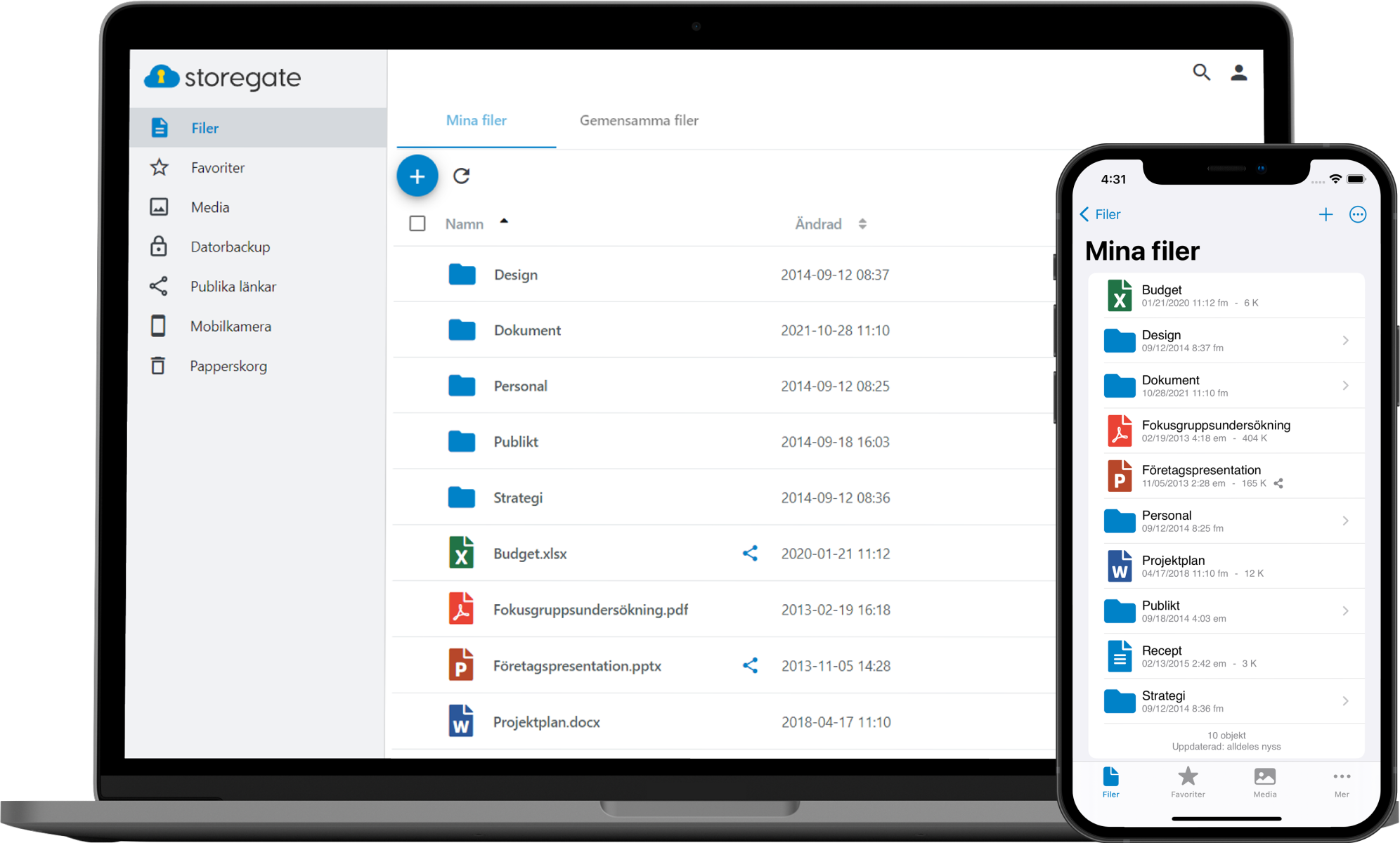Sort by the Namn column header
1400x843 pixels.
point(465,224)
